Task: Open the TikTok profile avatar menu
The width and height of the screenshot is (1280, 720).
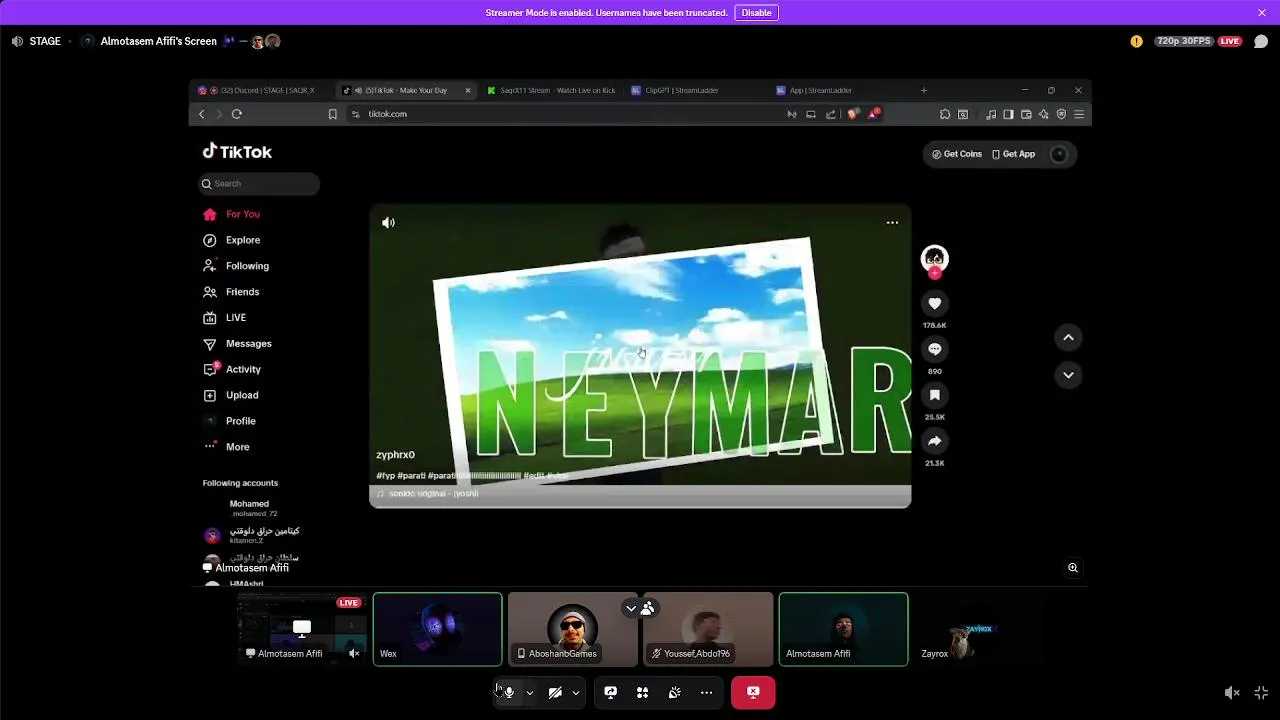Action: pyautogui.click(x=1059, y=154)
